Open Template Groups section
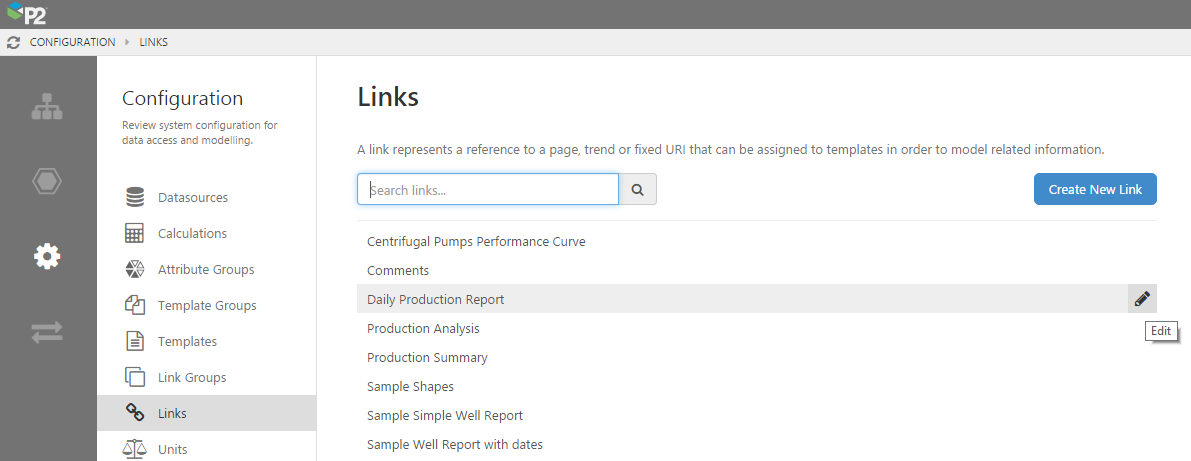1191x461 pixels. (206, 306)
